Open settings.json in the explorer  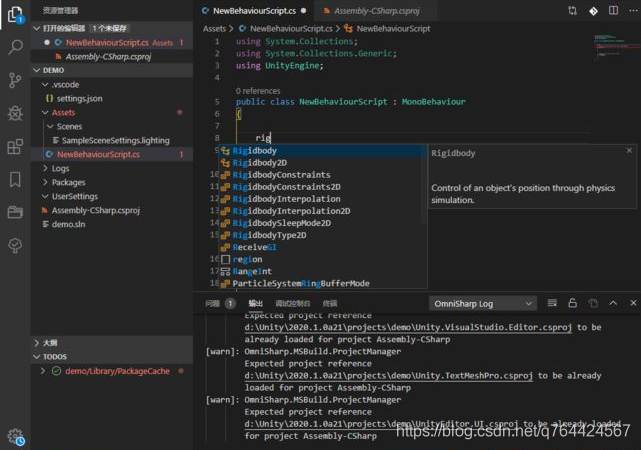[x=112, y=99]
